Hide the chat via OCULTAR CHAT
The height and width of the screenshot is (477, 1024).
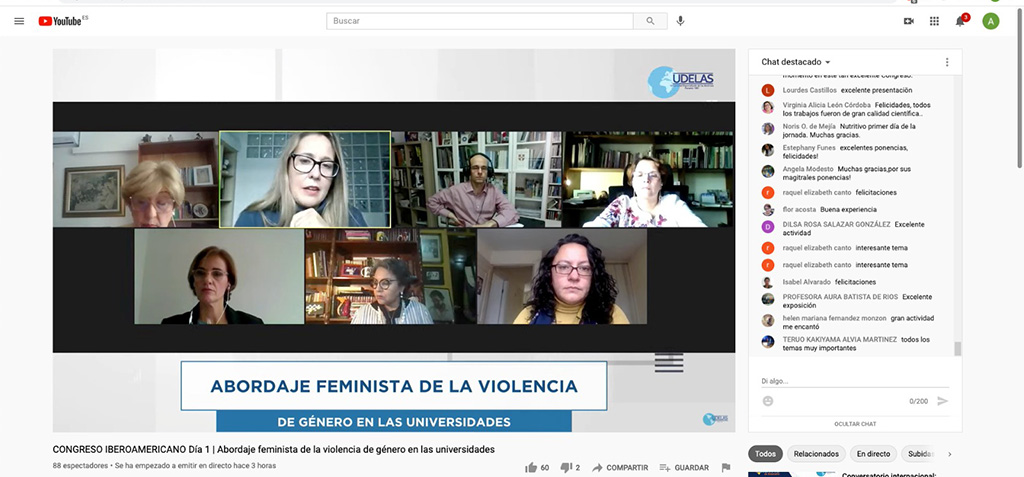pyautogui.click(x=854, y=424)
